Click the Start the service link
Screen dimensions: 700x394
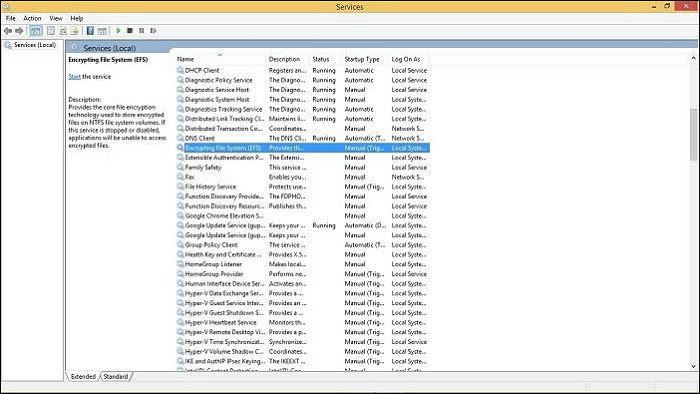pos(90,77)
